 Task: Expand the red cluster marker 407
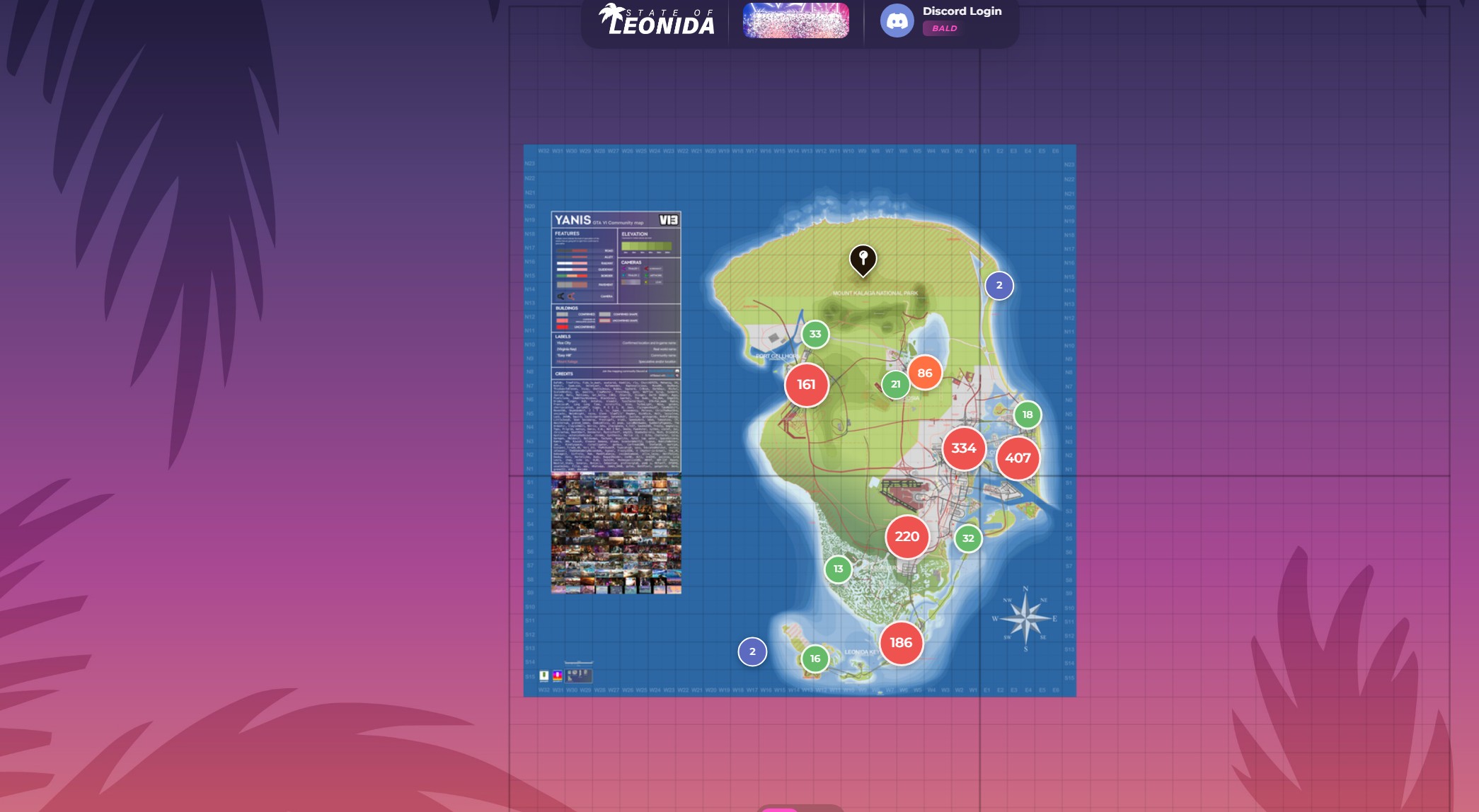pos(1018,458)
